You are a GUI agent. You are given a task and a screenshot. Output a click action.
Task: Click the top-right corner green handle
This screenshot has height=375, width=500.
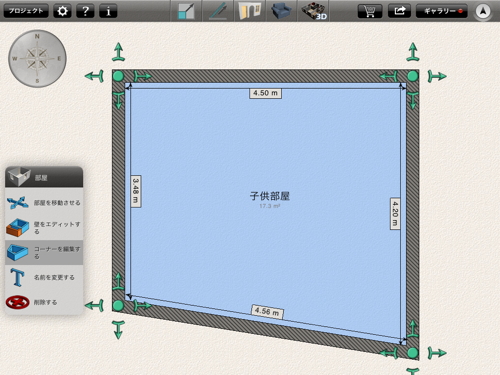click(x=413, y=76)
